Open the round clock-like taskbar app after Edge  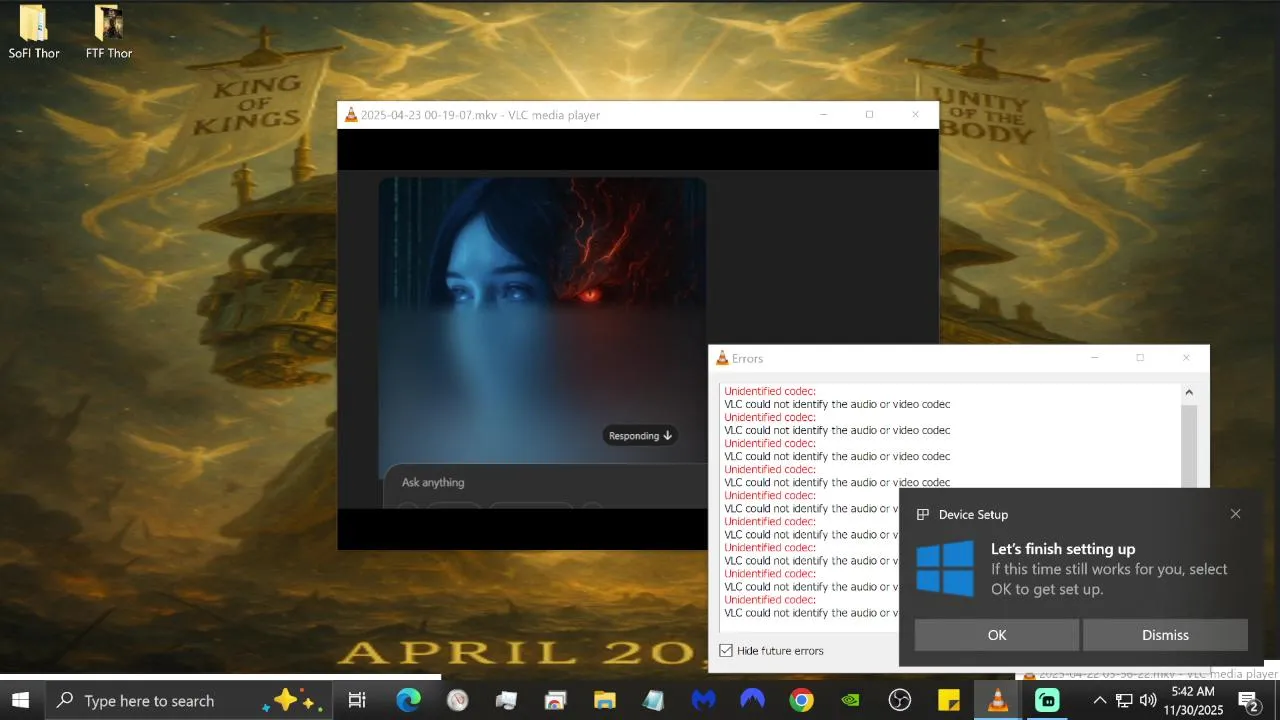(457, 701)
